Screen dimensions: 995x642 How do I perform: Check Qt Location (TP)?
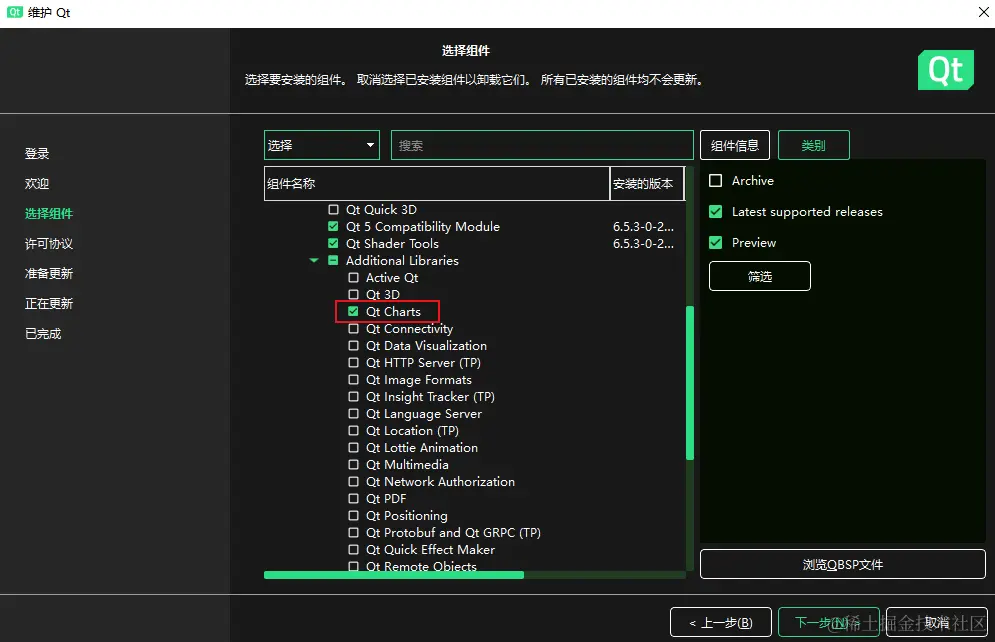pos(353,431)
